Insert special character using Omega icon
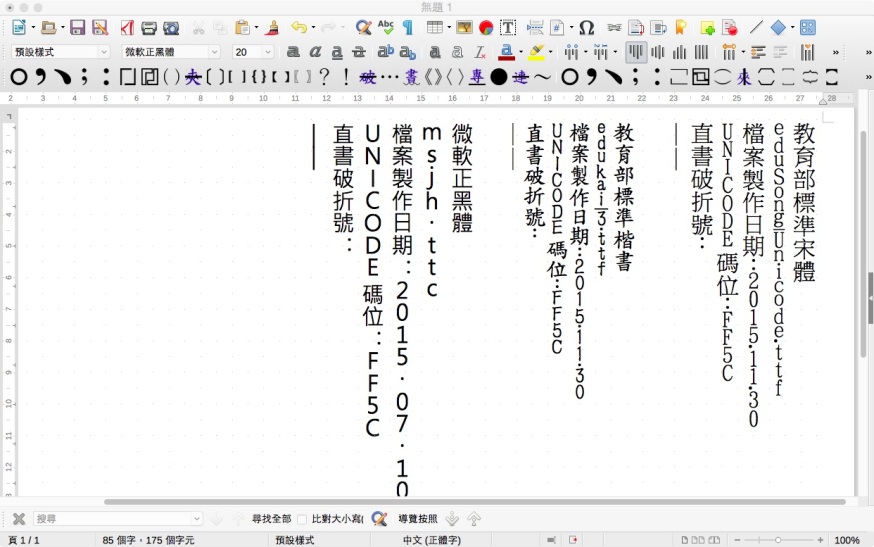874x547 pixels. tap(587, 28)
